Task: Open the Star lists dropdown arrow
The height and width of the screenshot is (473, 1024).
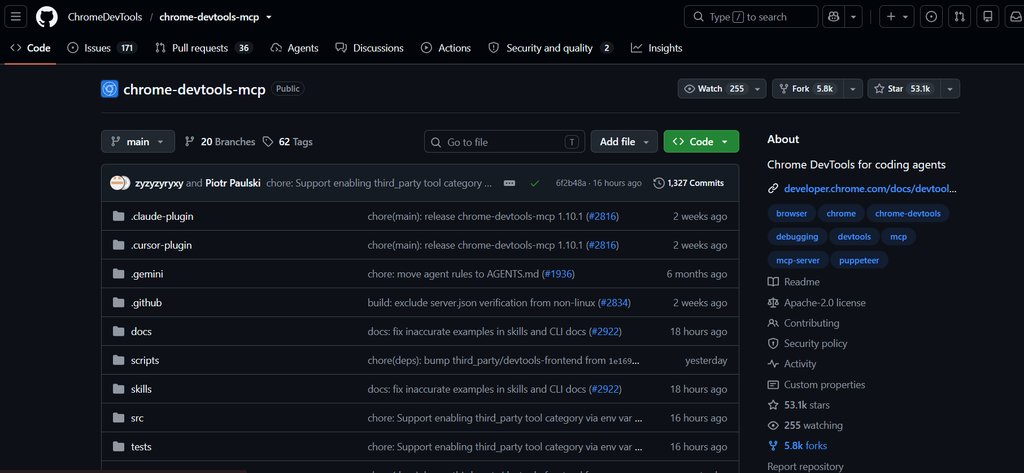Action: pos(950,89)
